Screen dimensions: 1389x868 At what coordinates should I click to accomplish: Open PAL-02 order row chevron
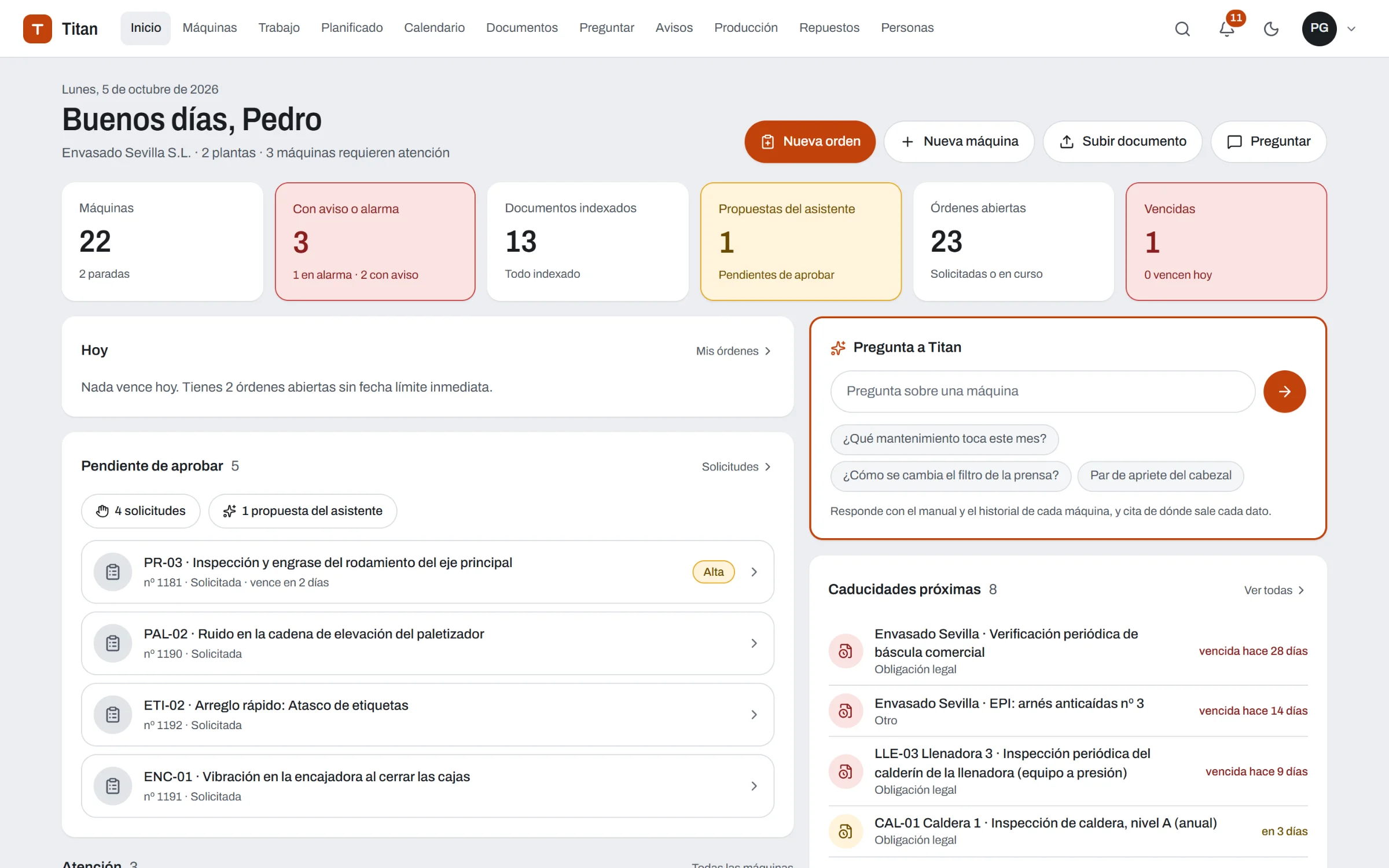click(754, 643)
